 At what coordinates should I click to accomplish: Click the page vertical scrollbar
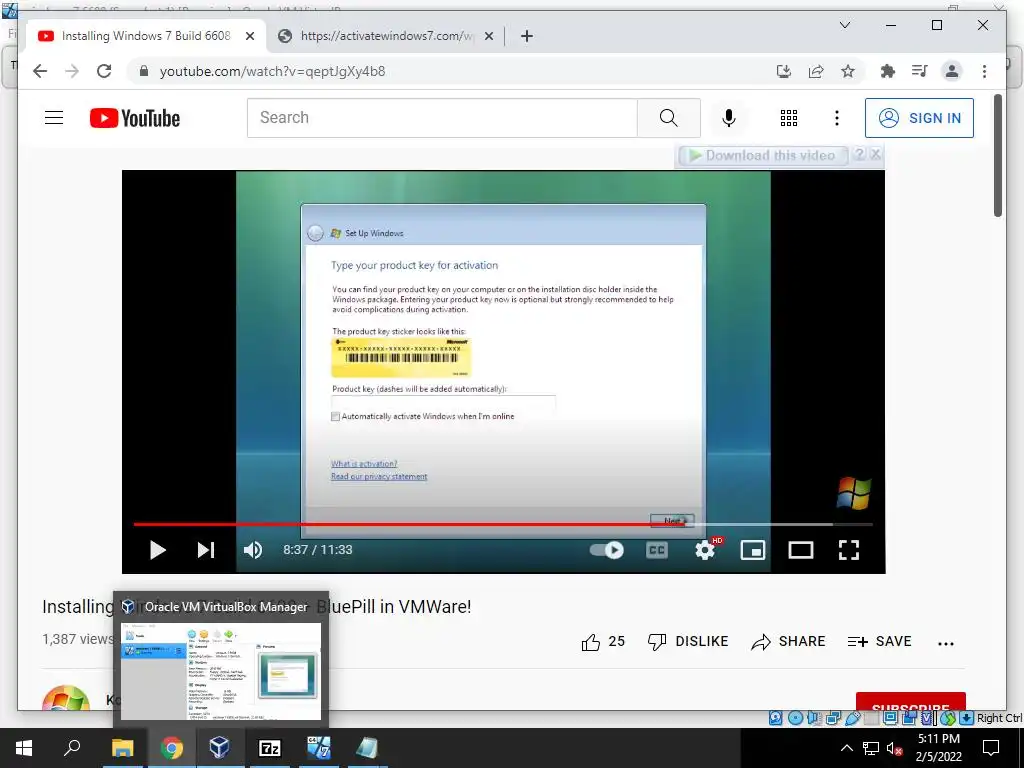[997, 156]
